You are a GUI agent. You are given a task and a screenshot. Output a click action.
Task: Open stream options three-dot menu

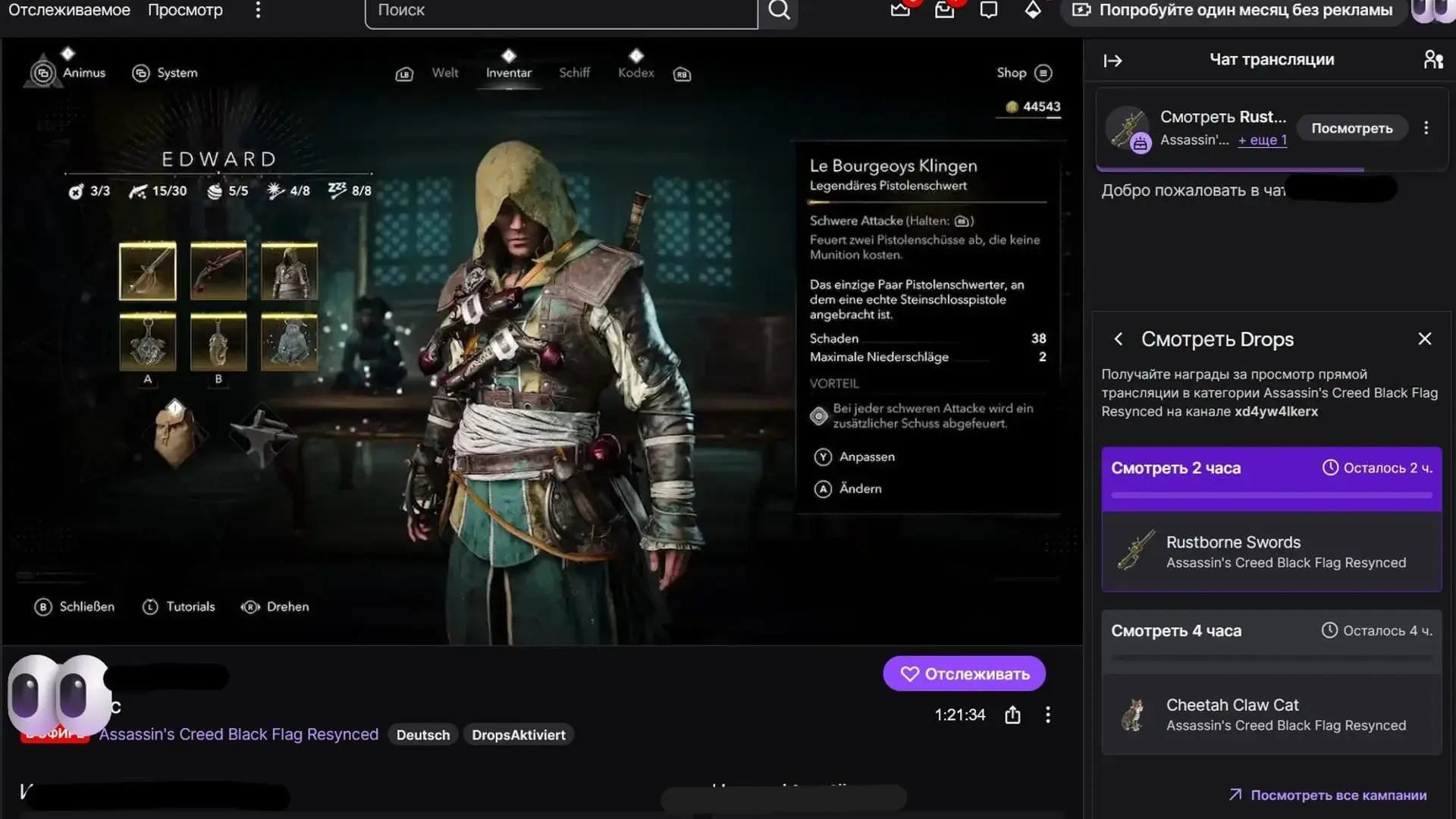pyautogui.click(x=1048, y=714)
